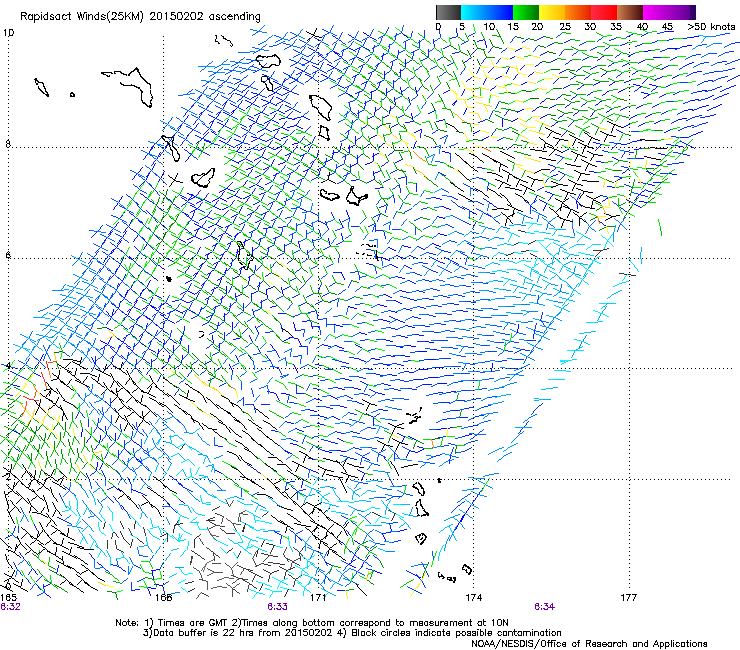Click the dark purple 45-50 knots segment
Screen dimensions: 740x650
[682, 12]
